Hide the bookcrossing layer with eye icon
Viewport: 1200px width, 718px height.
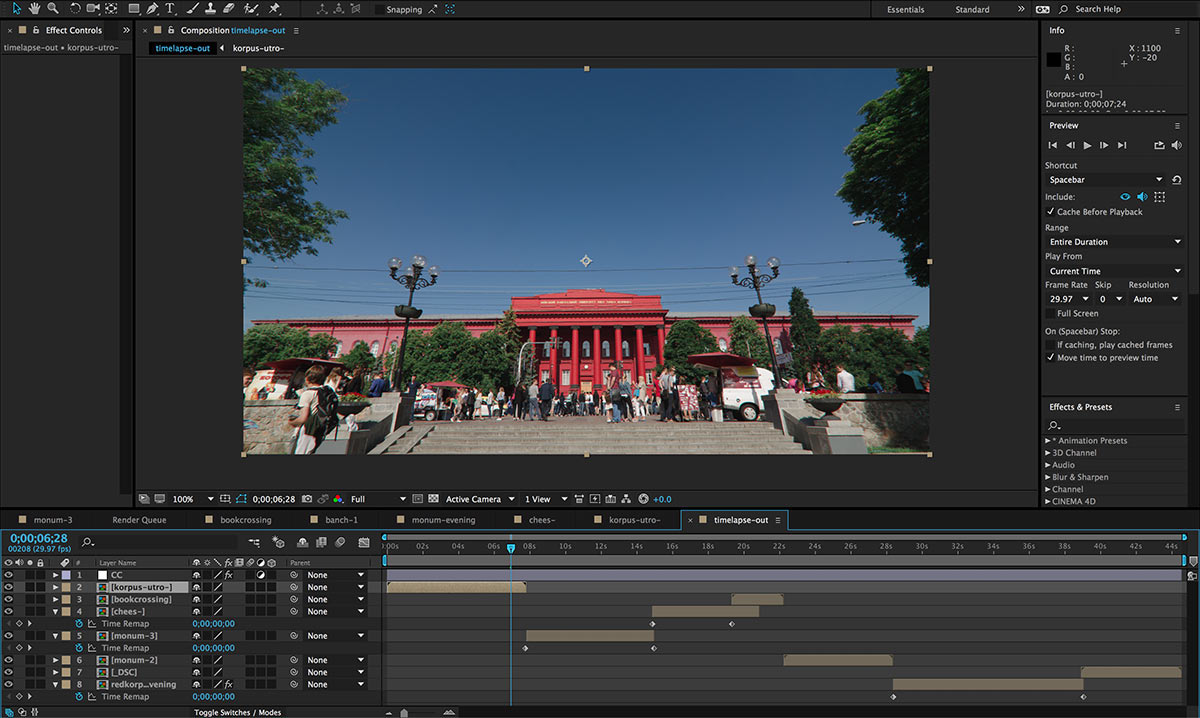[x=9, y=600]
